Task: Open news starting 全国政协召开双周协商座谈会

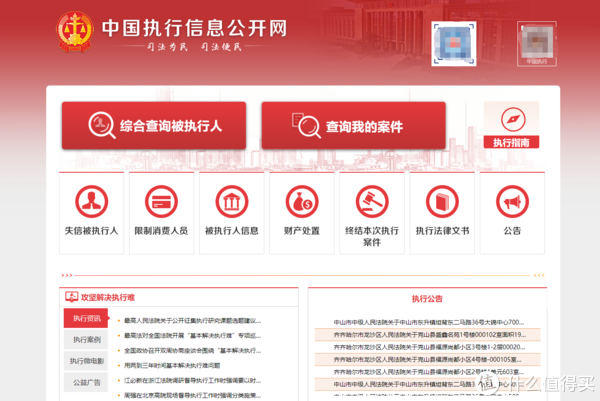Action: [x=192, y=350]
